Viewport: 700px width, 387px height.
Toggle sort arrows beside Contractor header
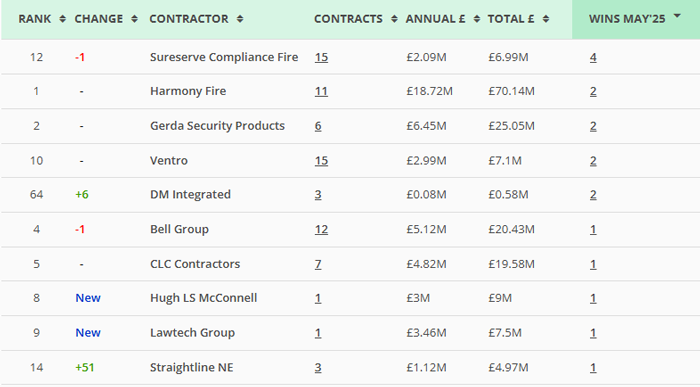point(240,19)
